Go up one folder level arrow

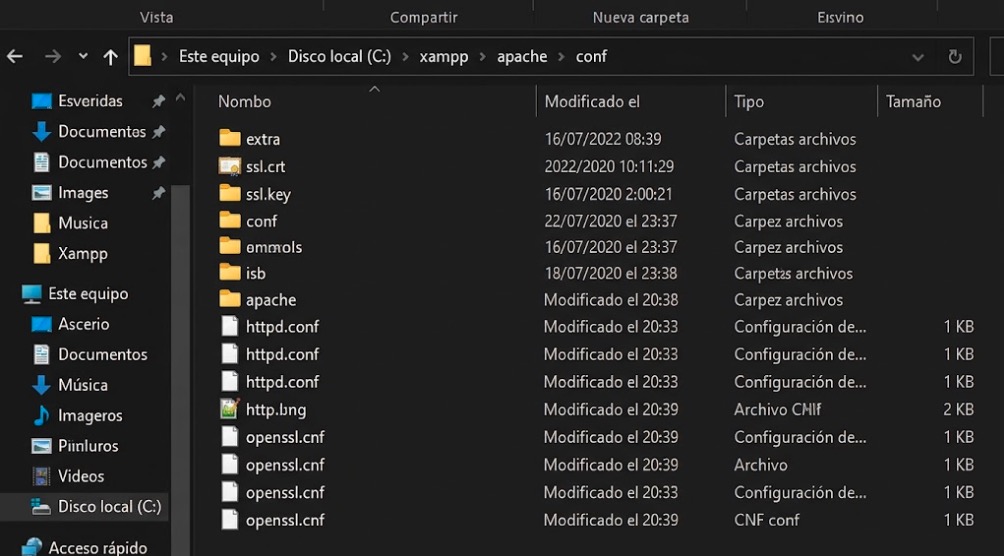click(x=111, y=57)
